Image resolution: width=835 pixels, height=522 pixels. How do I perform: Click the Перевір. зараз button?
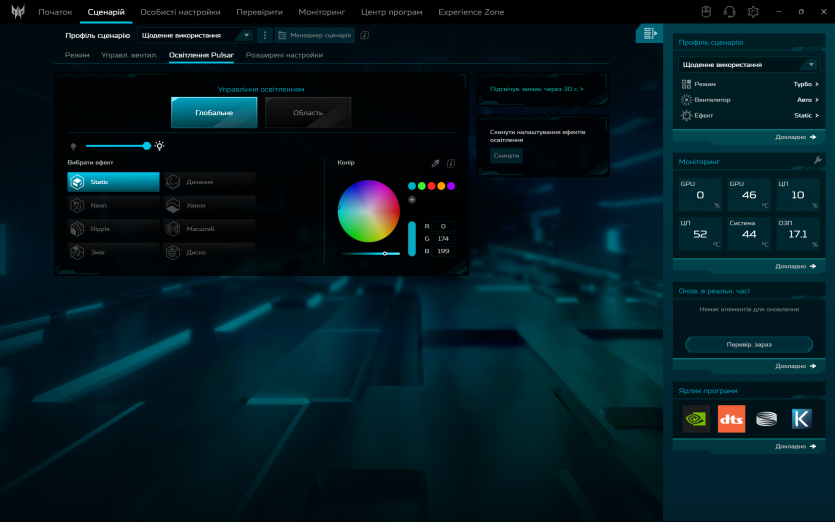tap(749, 344)
